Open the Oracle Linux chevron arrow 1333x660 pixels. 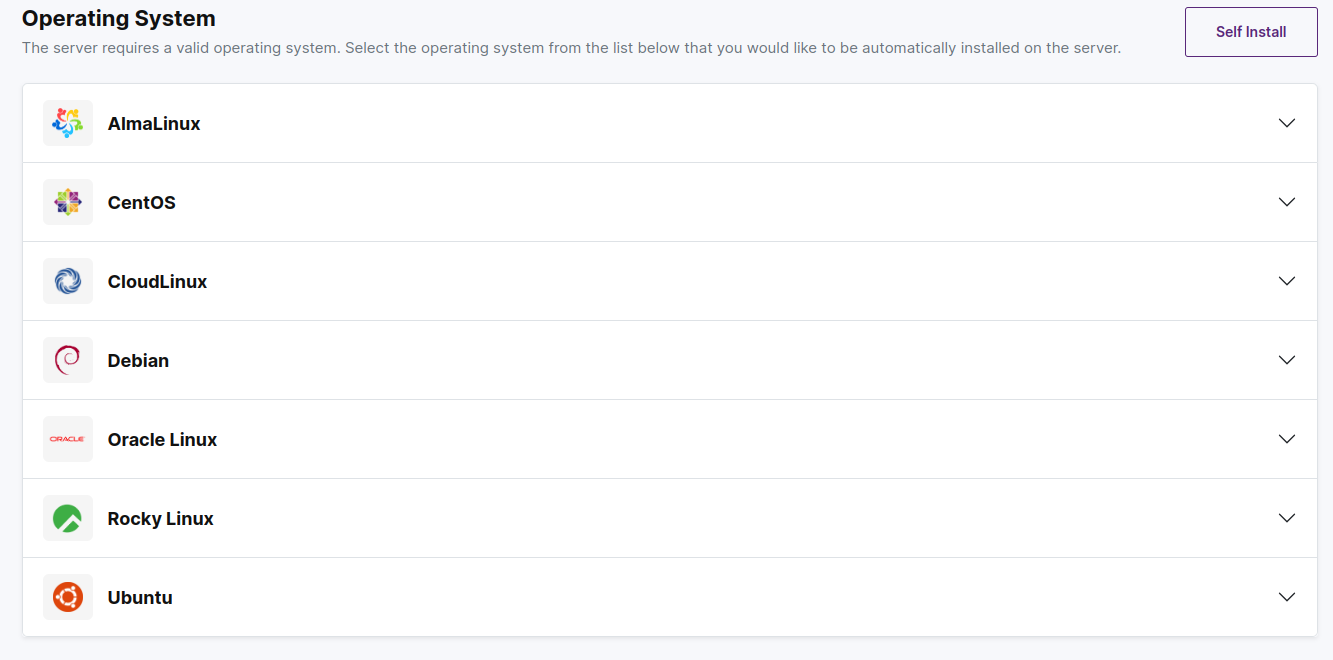[1287, 439]
